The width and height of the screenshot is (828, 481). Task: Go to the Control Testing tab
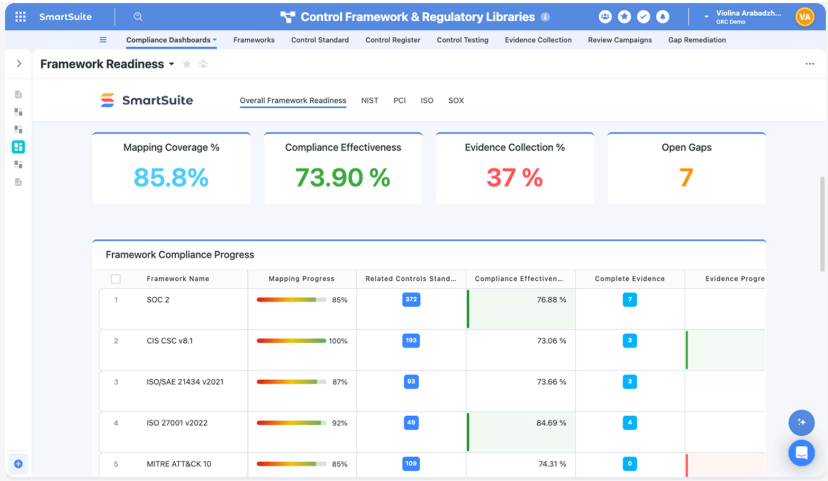pos(463,40)
